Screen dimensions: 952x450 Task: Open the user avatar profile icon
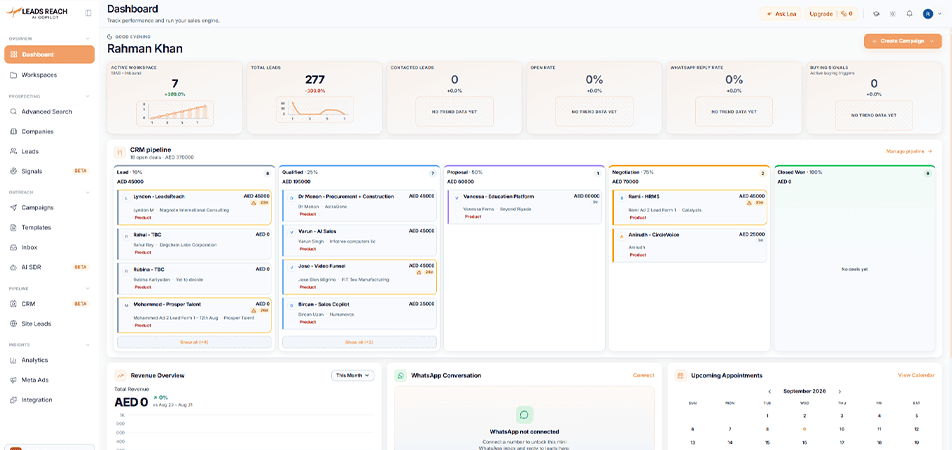[x=928, y=13]
